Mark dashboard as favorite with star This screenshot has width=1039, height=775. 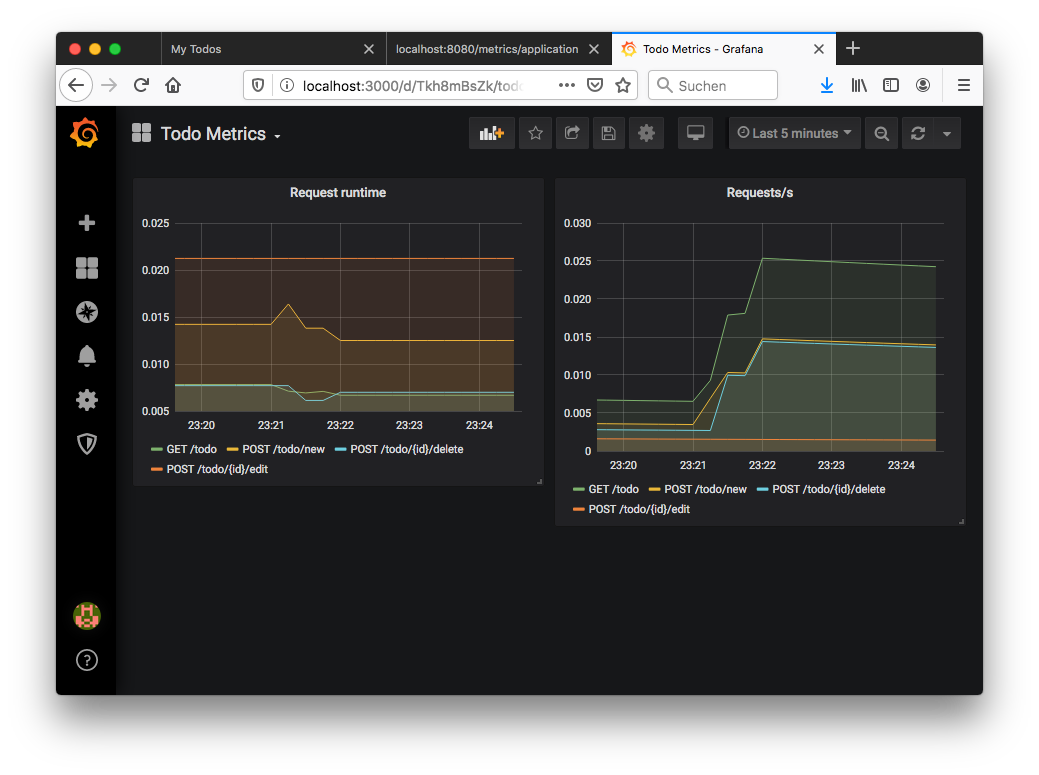(535, 133)
